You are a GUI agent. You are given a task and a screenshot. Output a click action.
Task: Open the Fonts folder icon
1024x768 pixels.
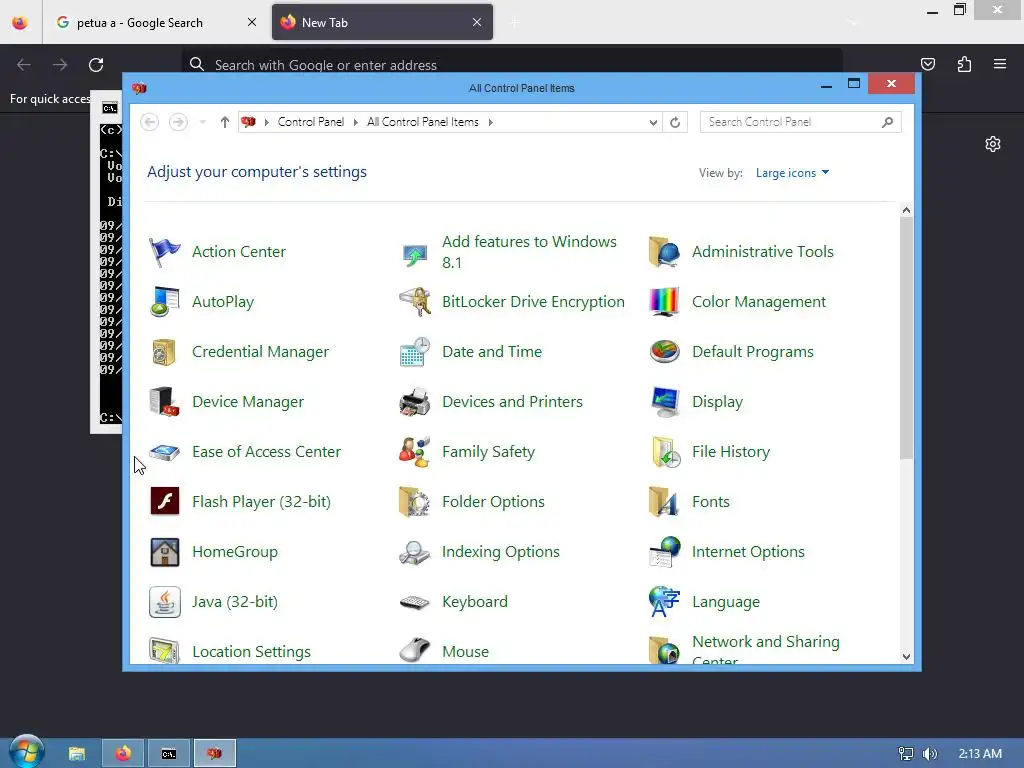click(664, 502)
